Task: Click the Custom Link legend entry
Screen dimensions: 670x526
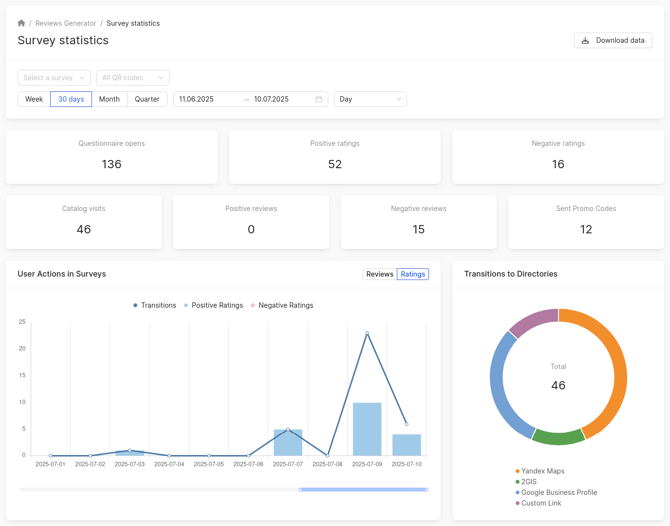Action: click(x=540, y=503)
